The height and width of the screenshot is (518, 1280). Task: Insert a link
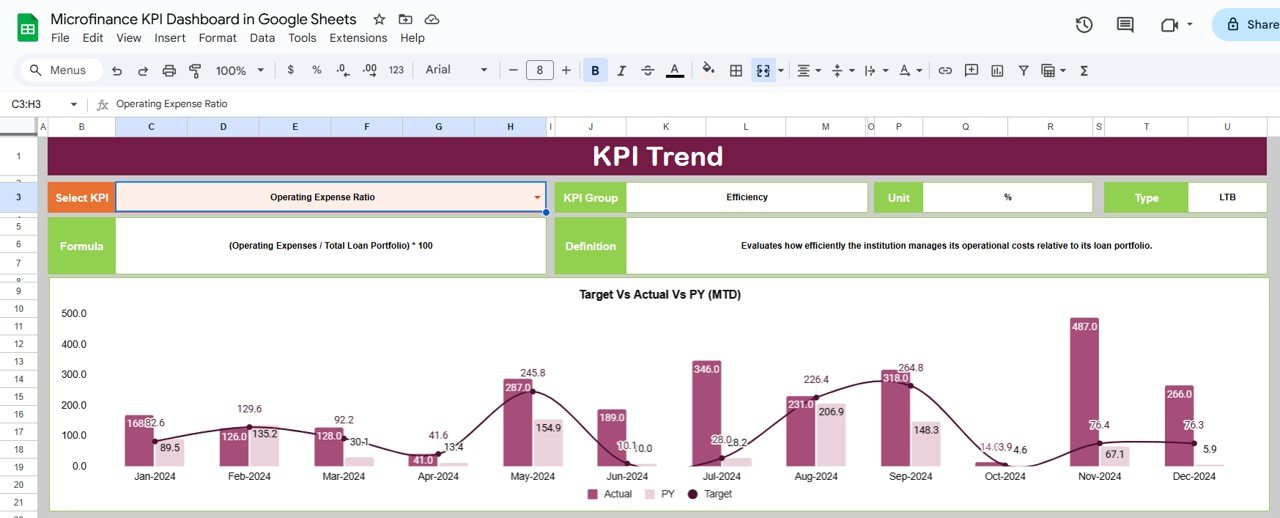945,70
